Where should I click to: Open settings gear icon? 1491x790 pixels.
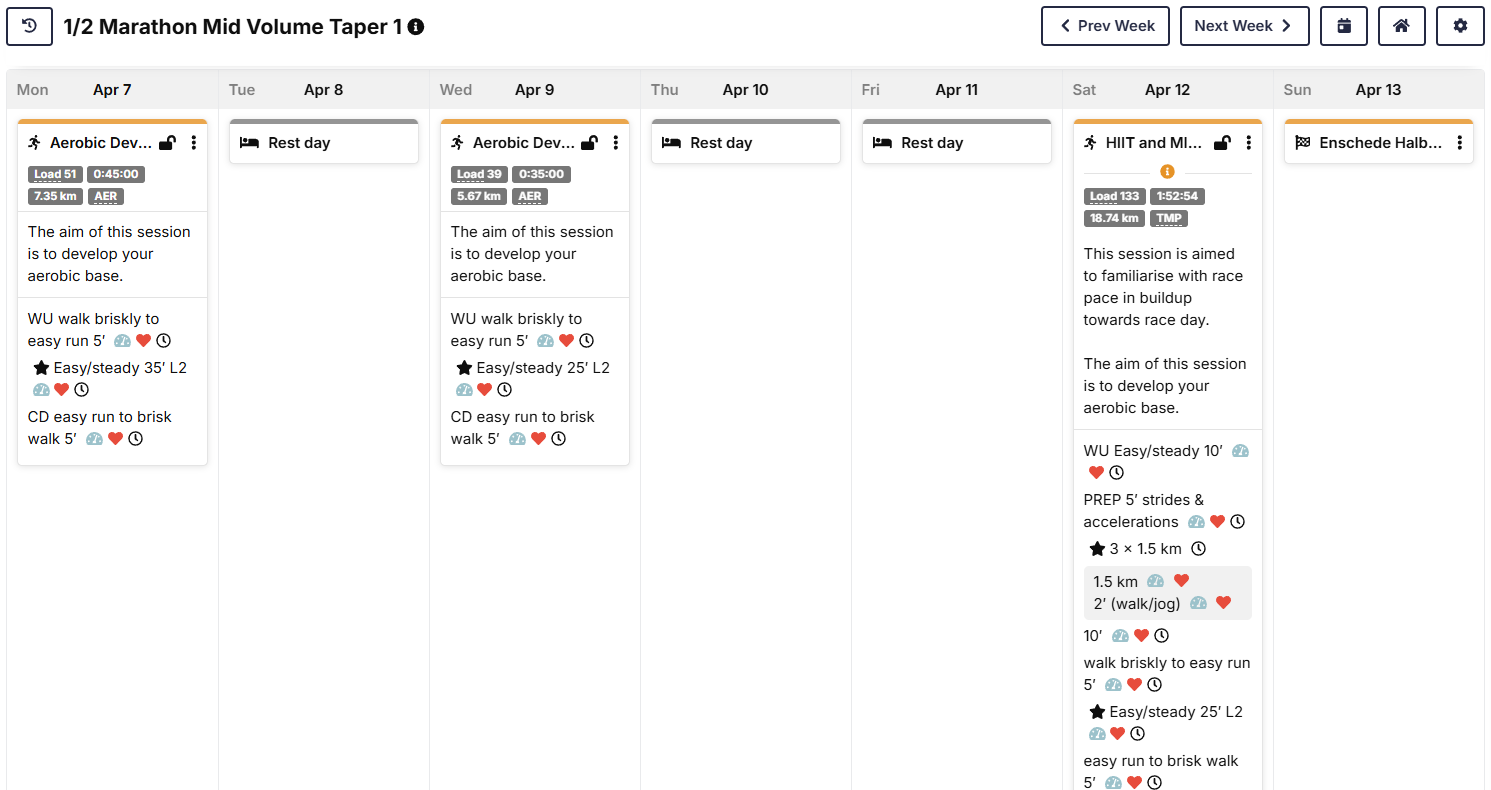(1460, 26)
